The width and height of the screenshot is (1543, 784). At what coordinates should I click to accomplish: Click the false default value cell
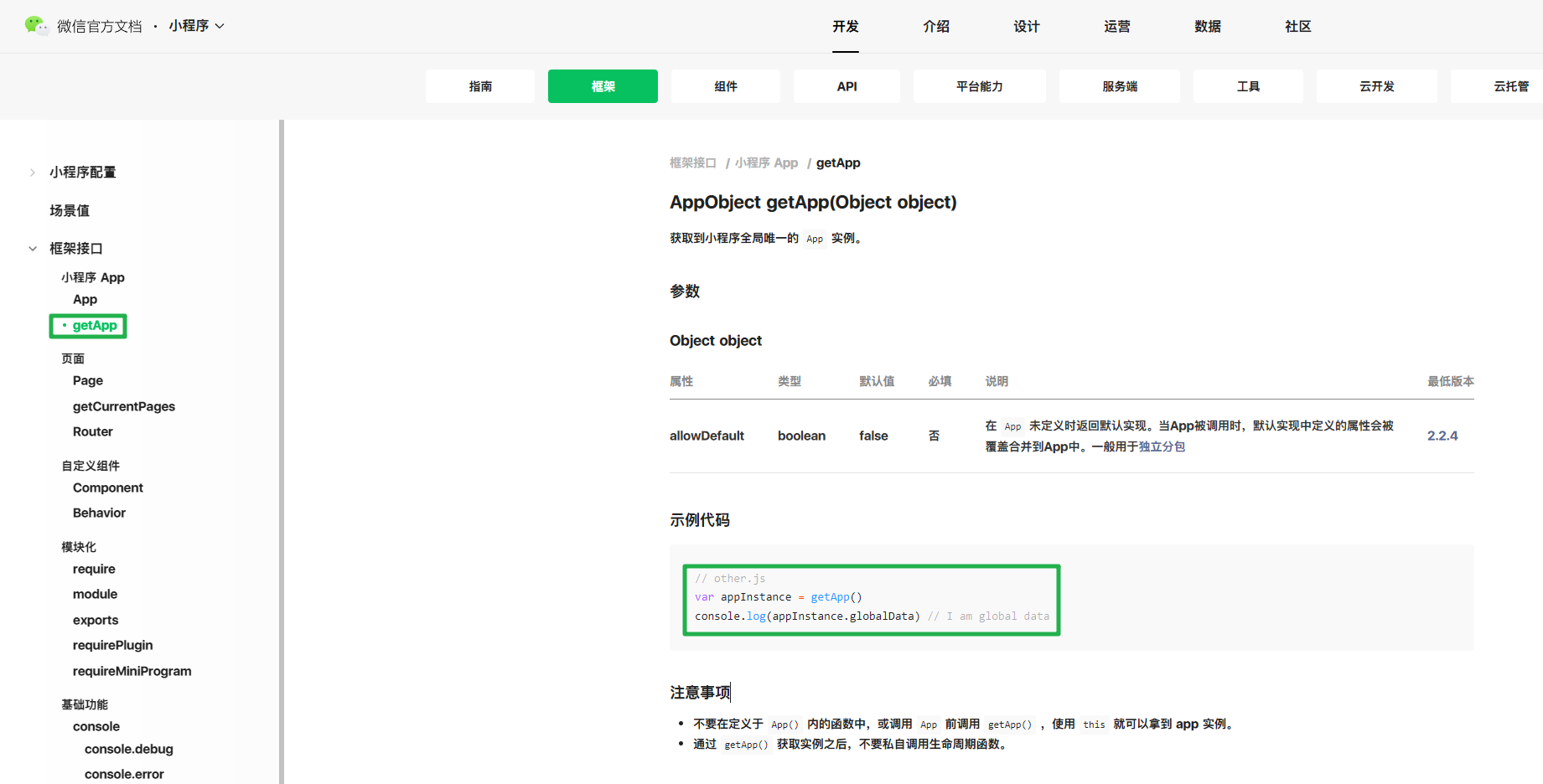click(x=873, y=436)
